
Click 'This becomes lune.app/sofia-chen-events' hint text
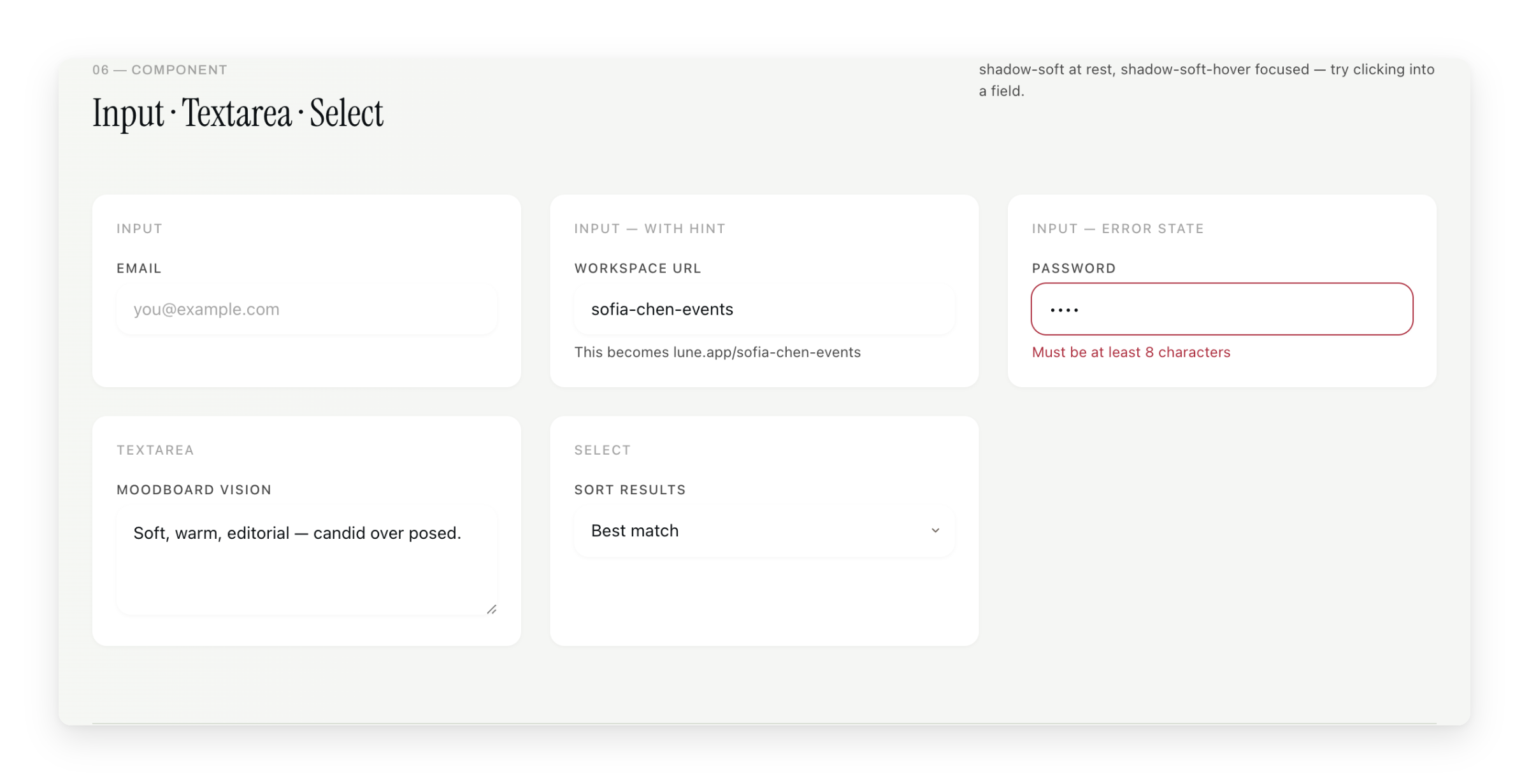[x=717, y=352]
